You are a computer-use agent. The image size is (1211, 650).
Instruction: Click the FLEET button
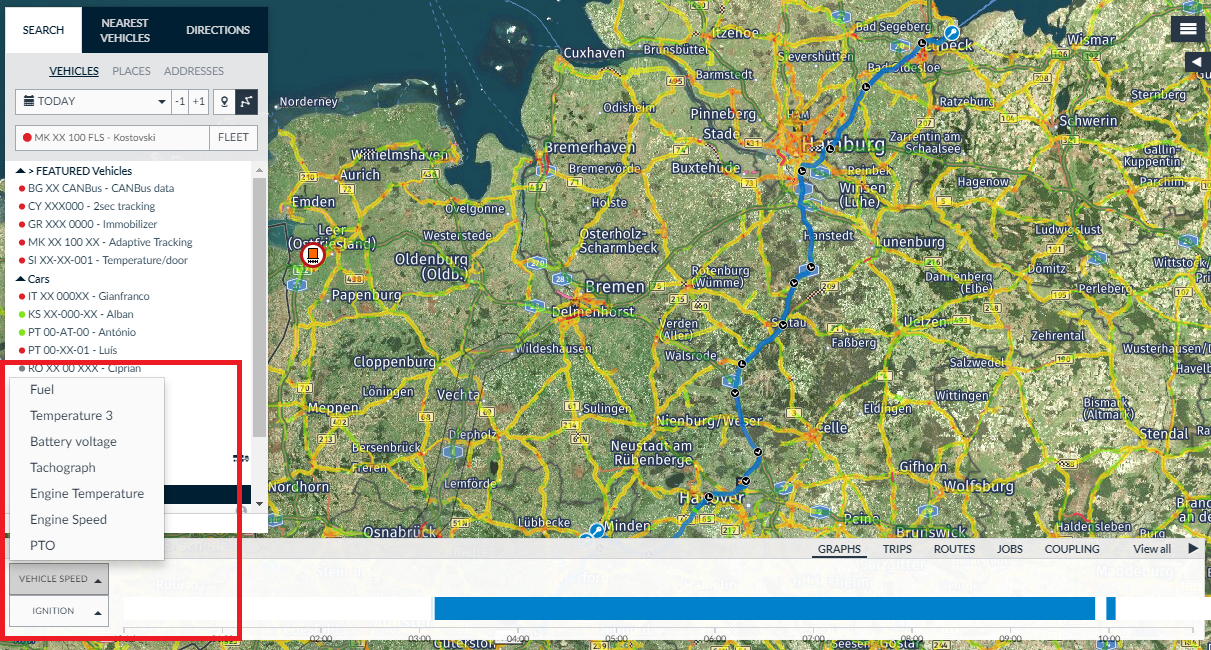pos(233,137)
